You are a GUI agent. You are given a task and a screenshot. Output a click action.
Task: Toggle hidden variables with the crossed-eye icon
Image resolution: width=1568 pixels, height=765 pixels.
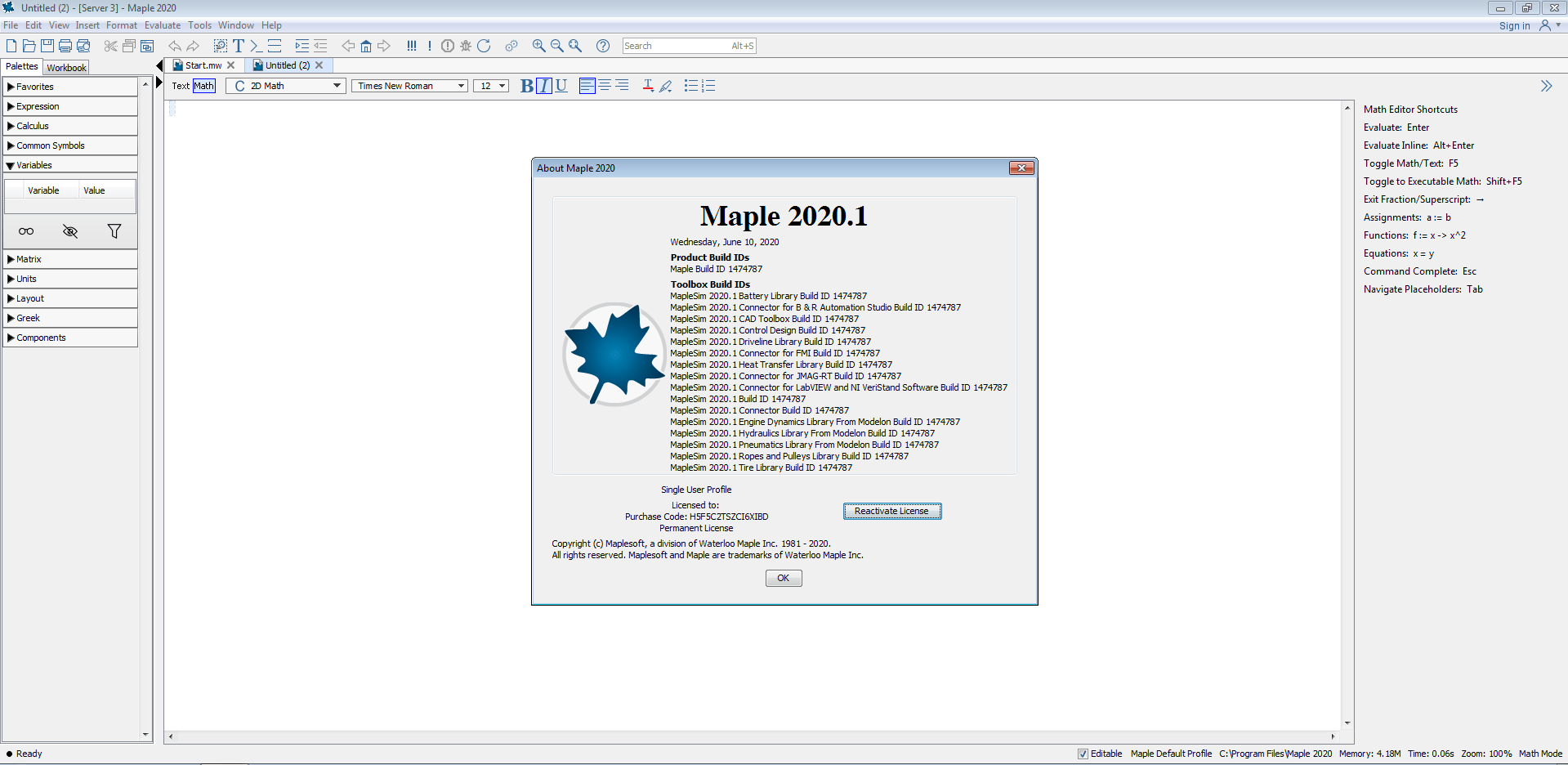click(70, 231)
